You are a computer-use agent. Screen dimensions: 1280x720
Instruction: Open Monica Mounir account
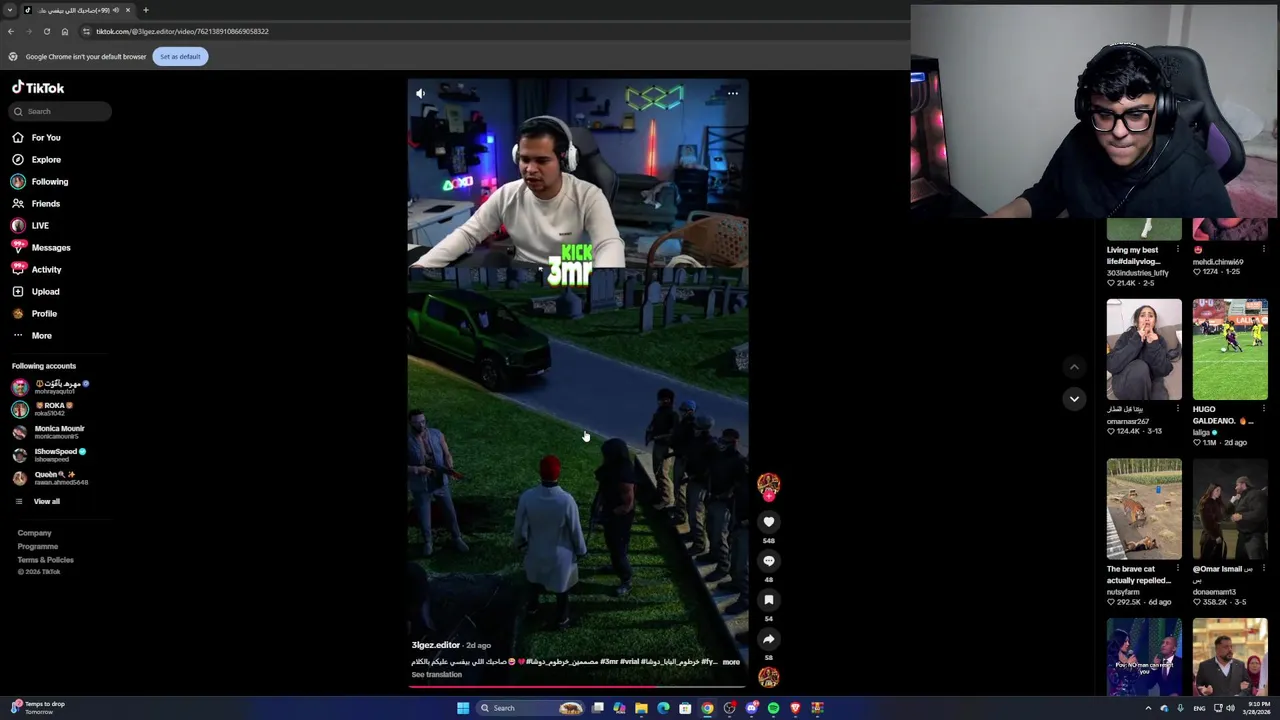(x=49, y=432)
